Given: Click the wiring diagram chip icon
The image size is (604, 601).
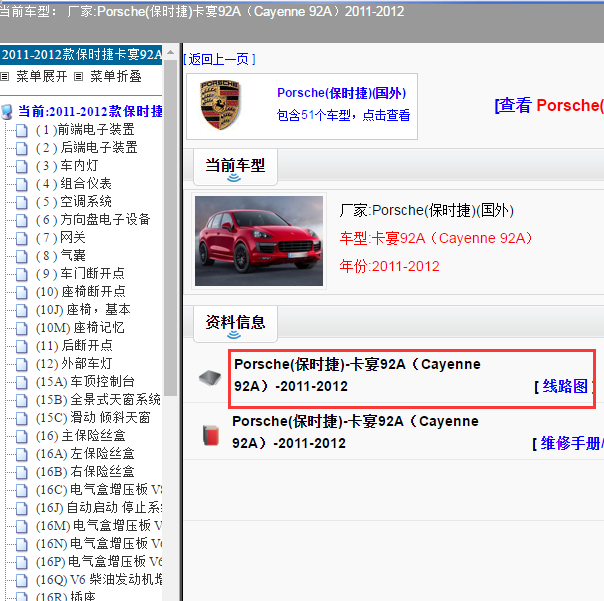Looking at the screenshot, I should [210, 377].
